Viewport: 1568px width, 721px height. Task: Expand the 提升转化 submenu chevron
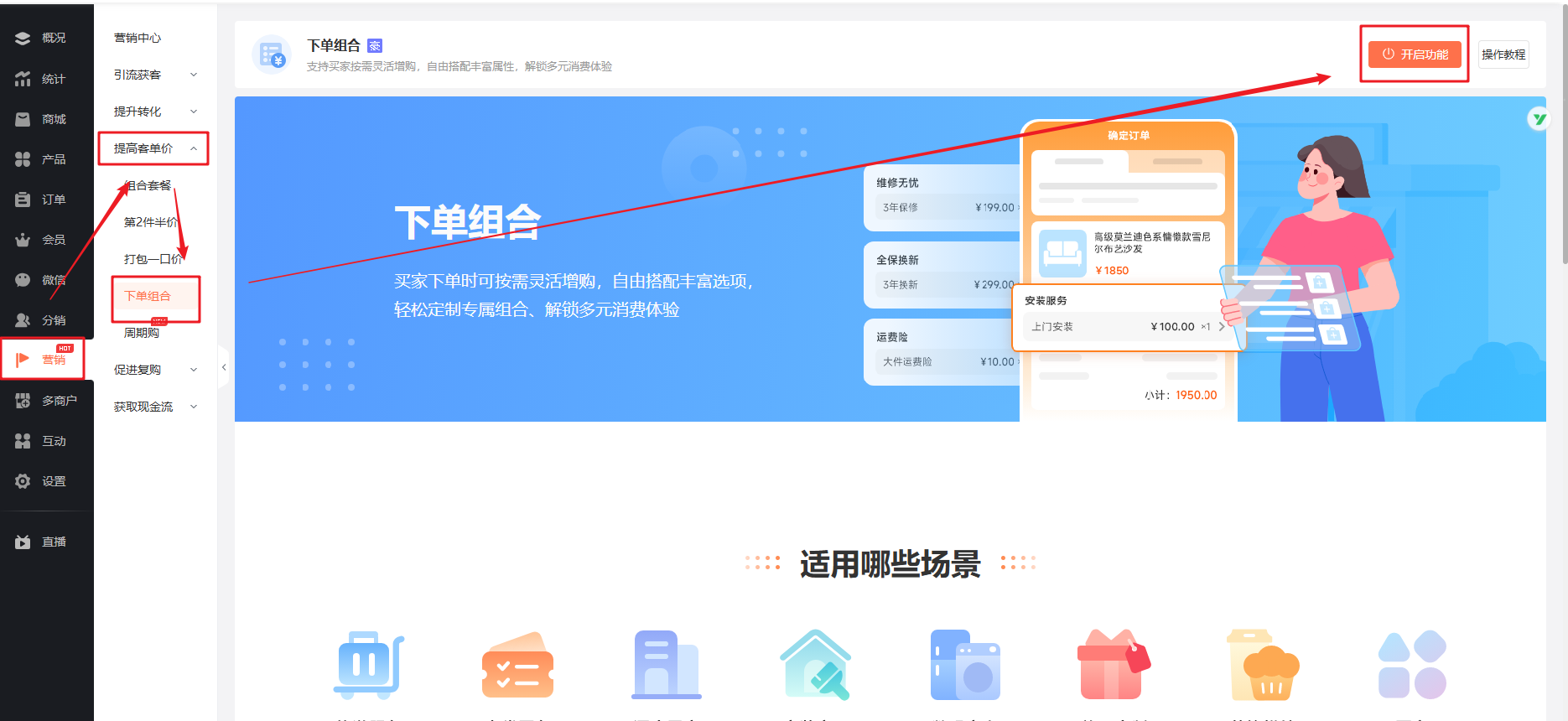click(x=194, y=112)
